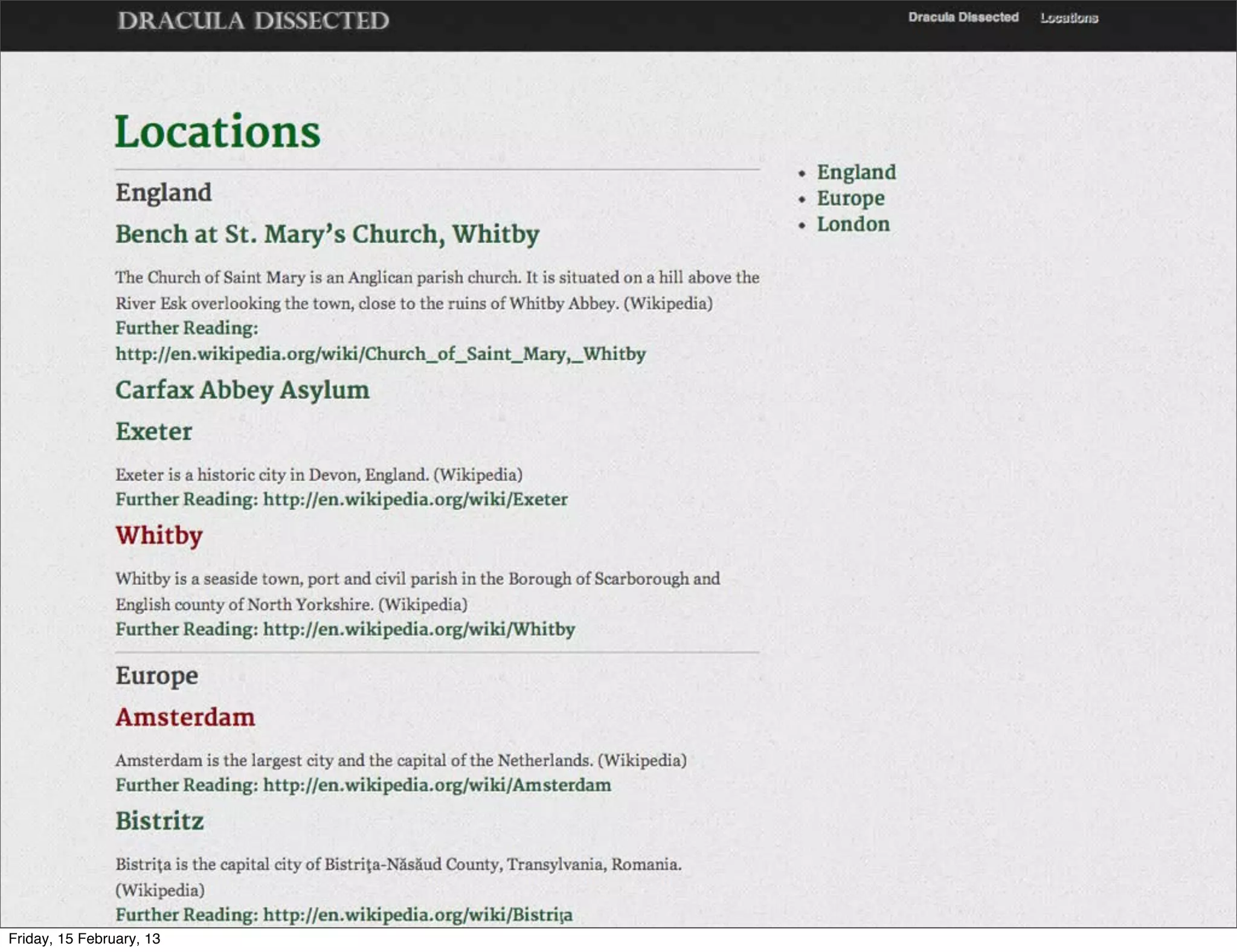The height and width of the screenshot is (952, 1237).
Task: Open the Amsterdam Wikipedia further reading link
Action: click(x=437, y=785)
